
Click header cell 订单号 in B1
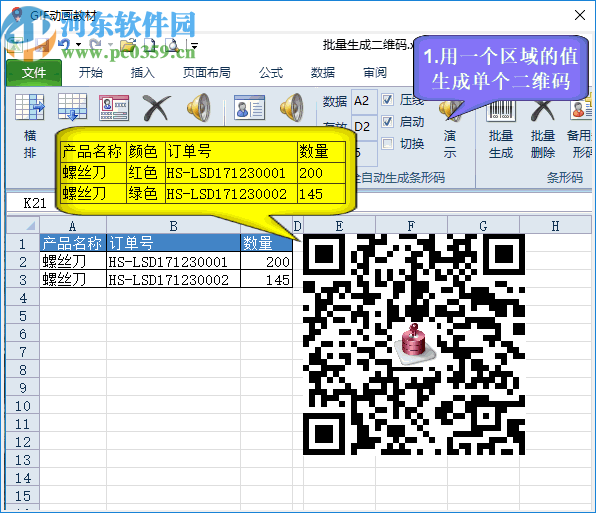tap(173, 243)
